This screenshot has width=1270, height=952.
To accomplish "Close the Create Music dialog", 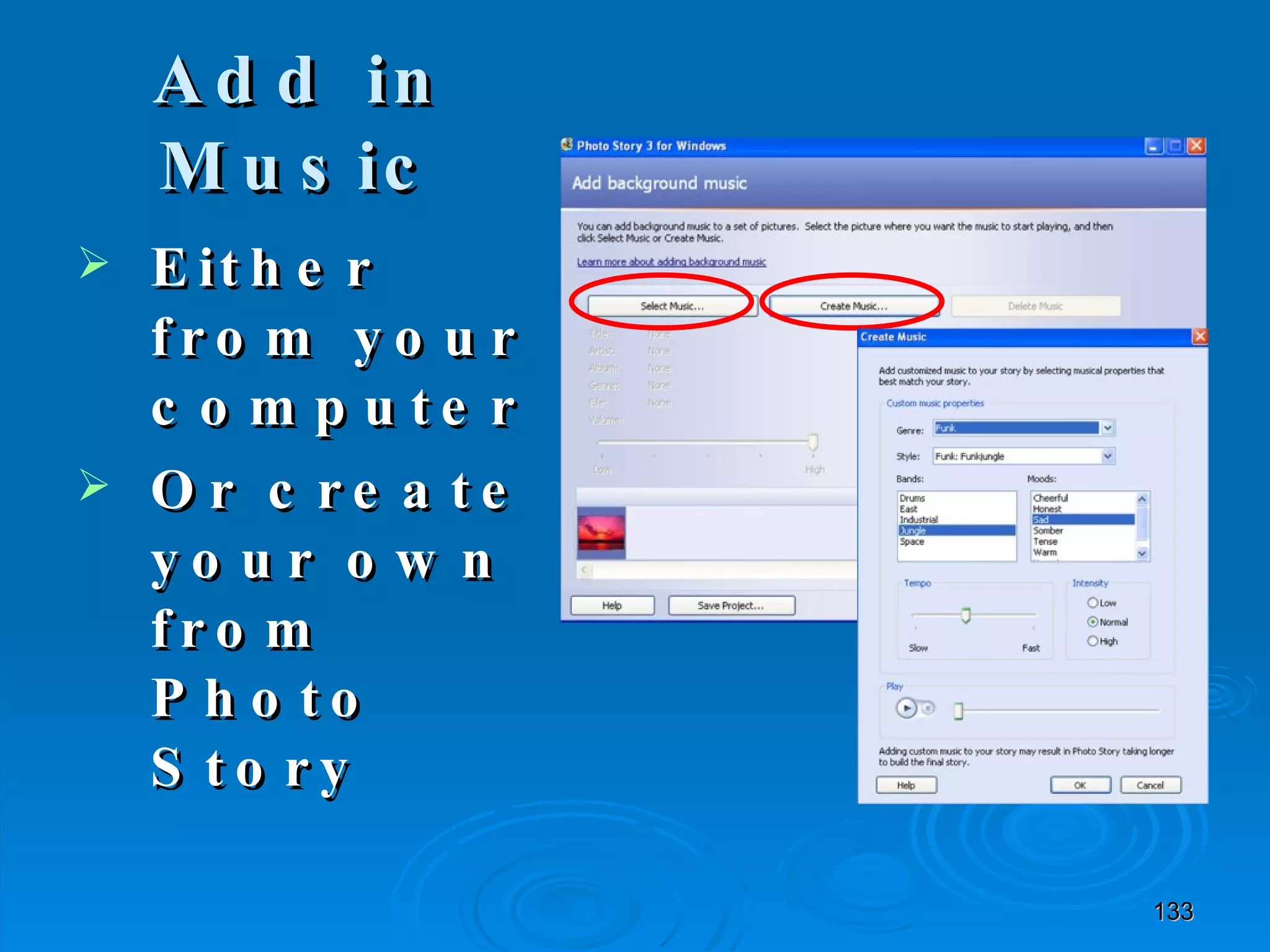I will click(1200, 337).
